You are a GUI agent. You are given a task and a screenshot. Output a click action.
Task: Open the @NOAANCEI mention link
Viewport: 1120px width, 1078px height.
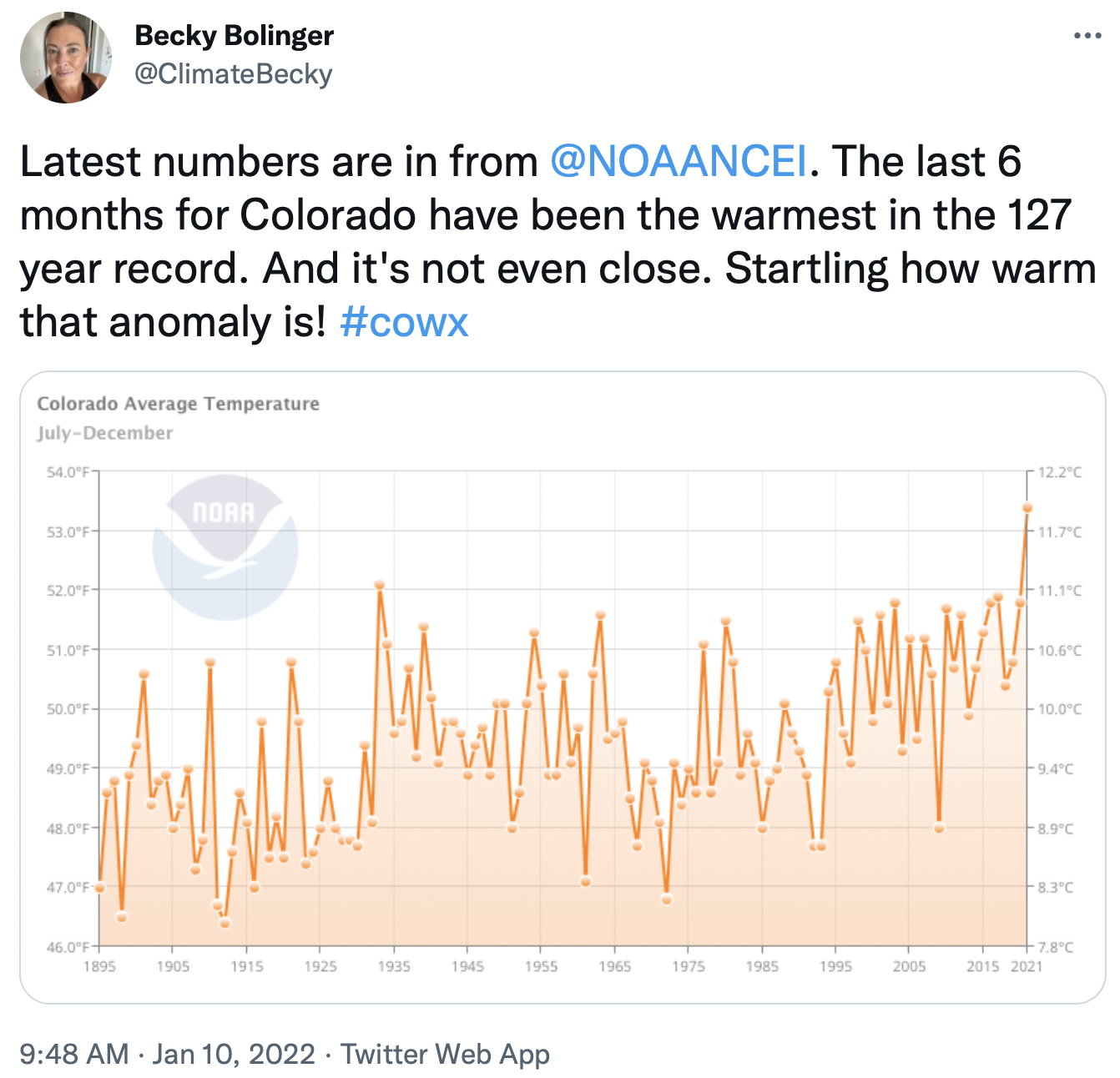(679, 161)
